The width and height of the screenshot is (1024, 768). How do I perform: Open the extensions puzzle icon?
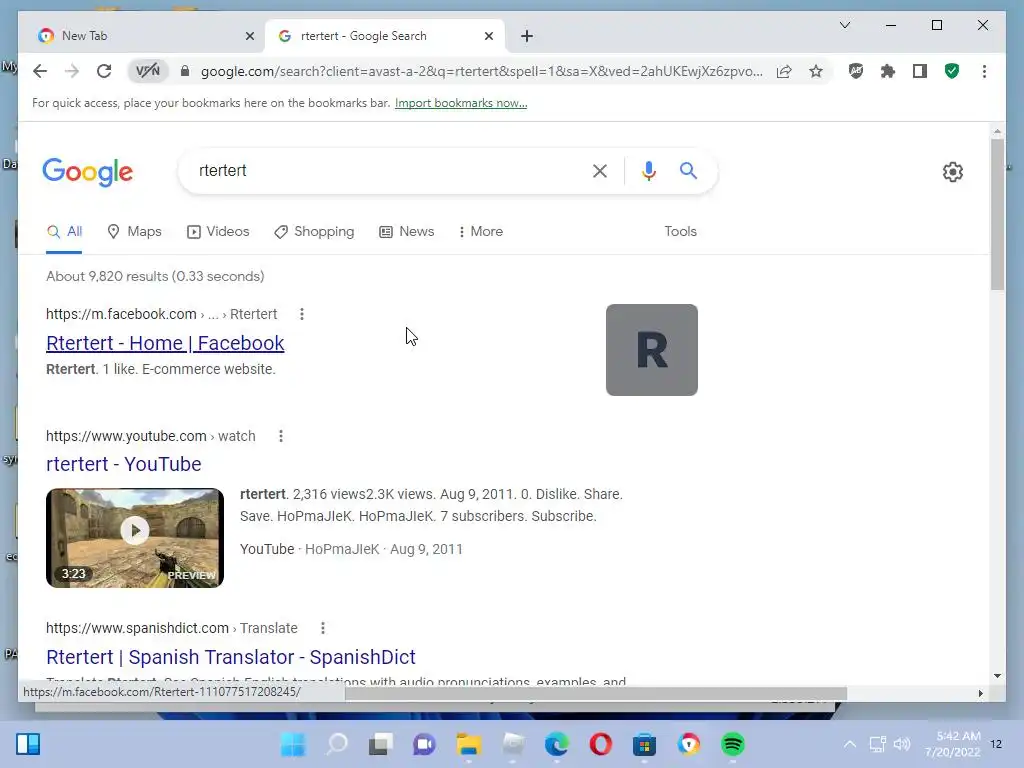click(888, 71)
